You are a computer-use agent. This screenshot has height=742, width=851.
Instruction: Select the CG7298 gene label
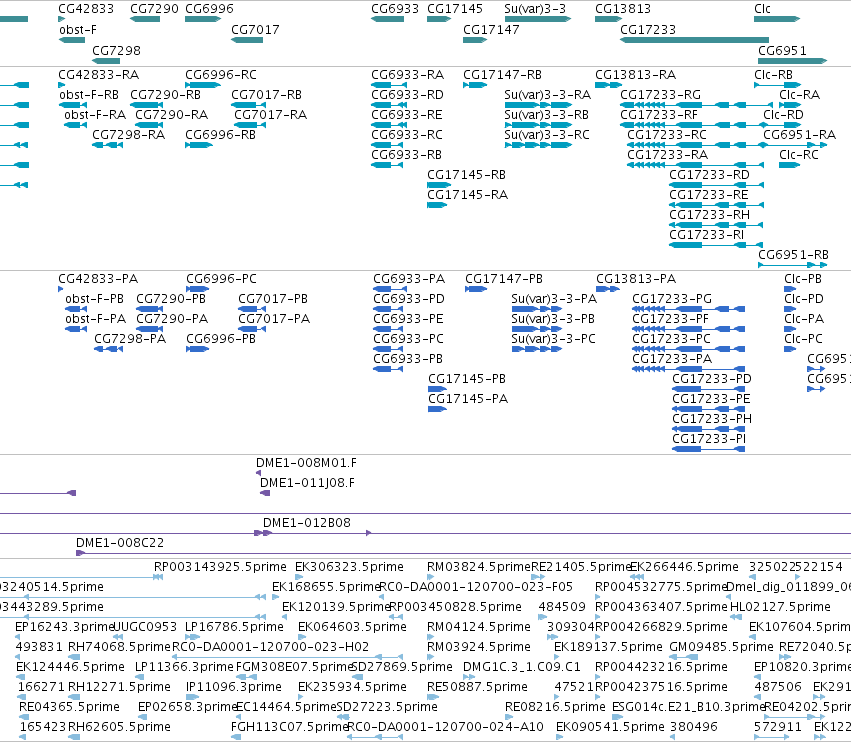click(x=116, y=50)
